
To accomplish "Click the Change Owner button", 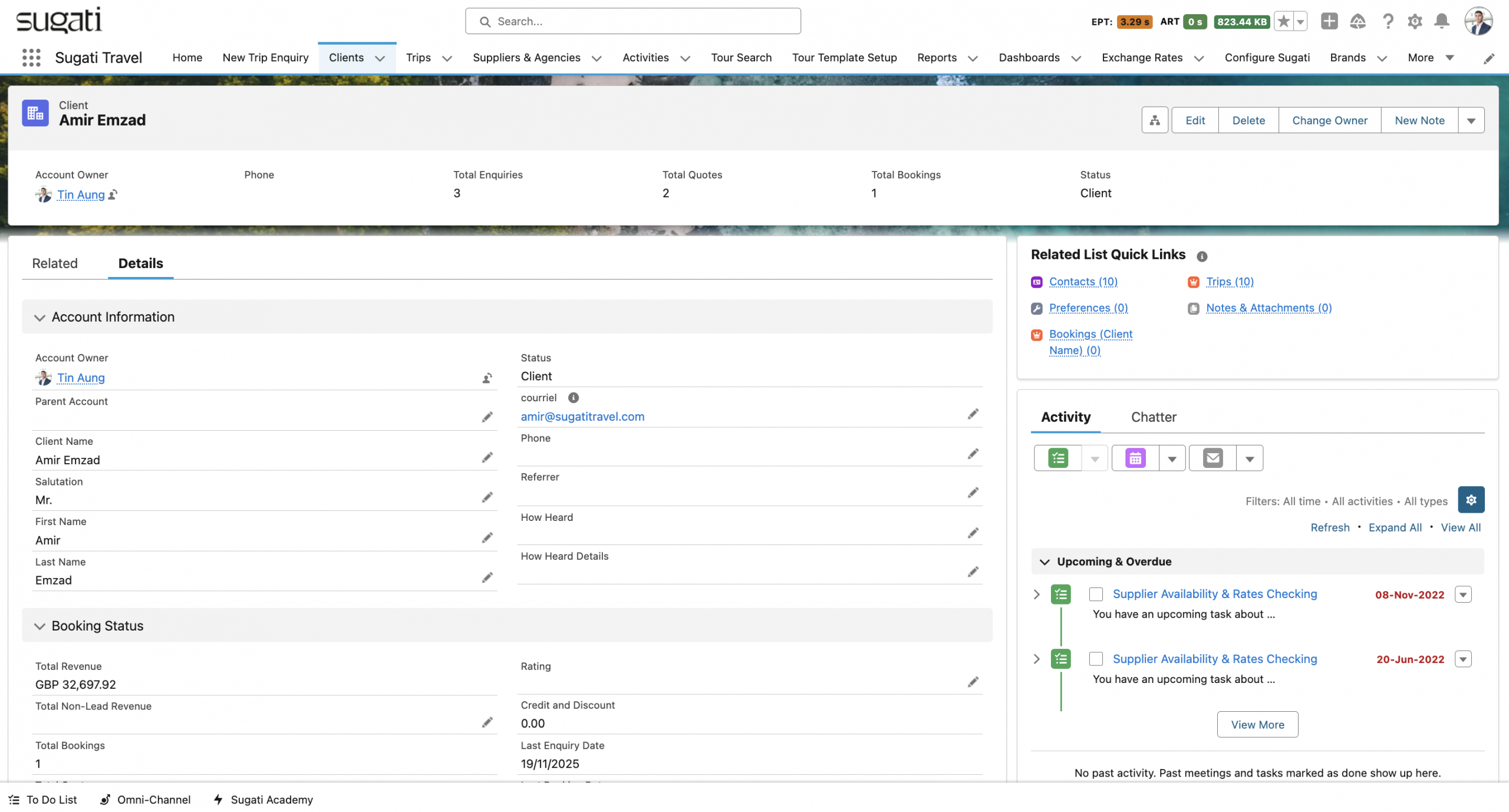I will [1329, 120].
